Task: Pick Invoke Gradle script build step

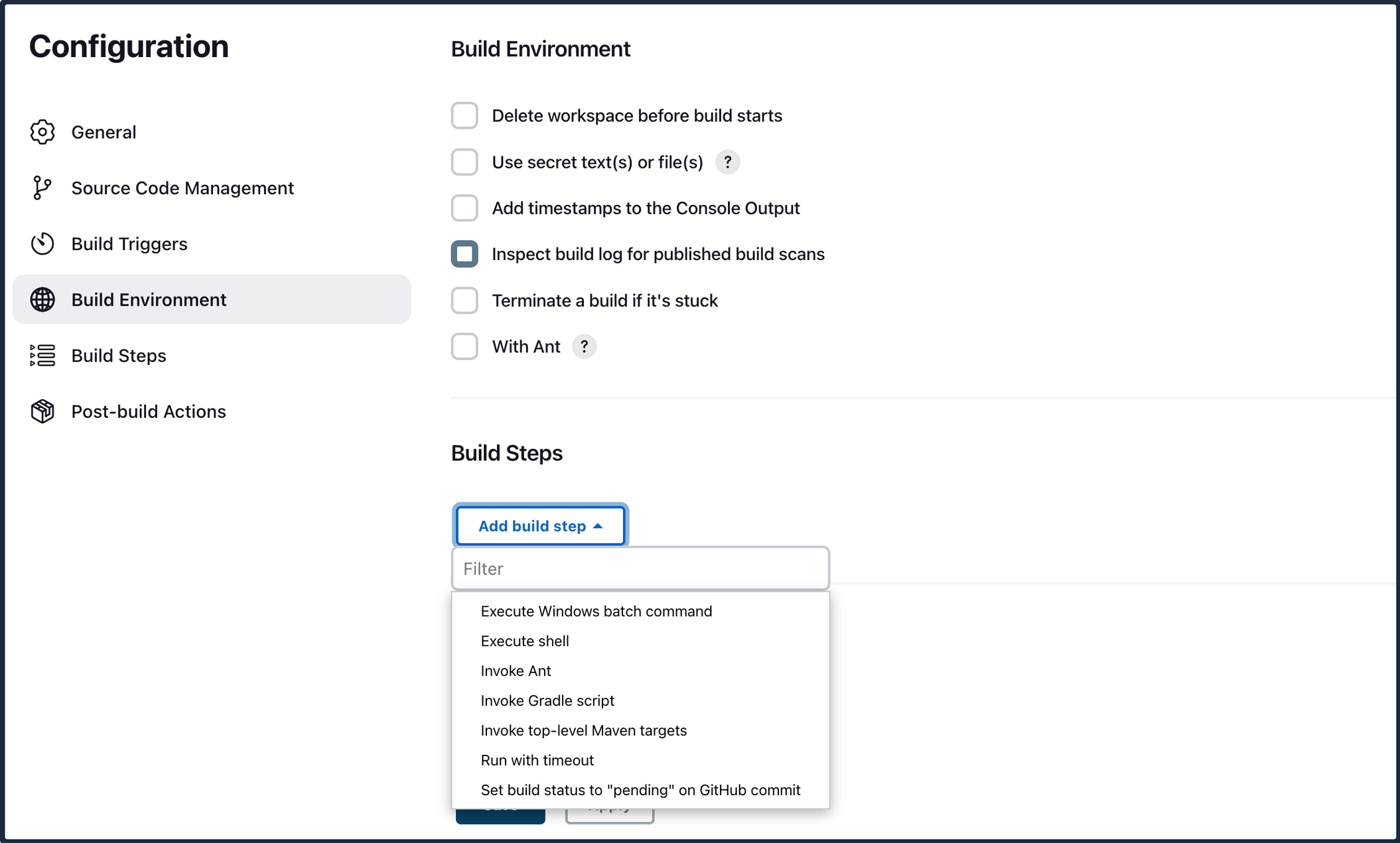Action: tap(547, 700)
